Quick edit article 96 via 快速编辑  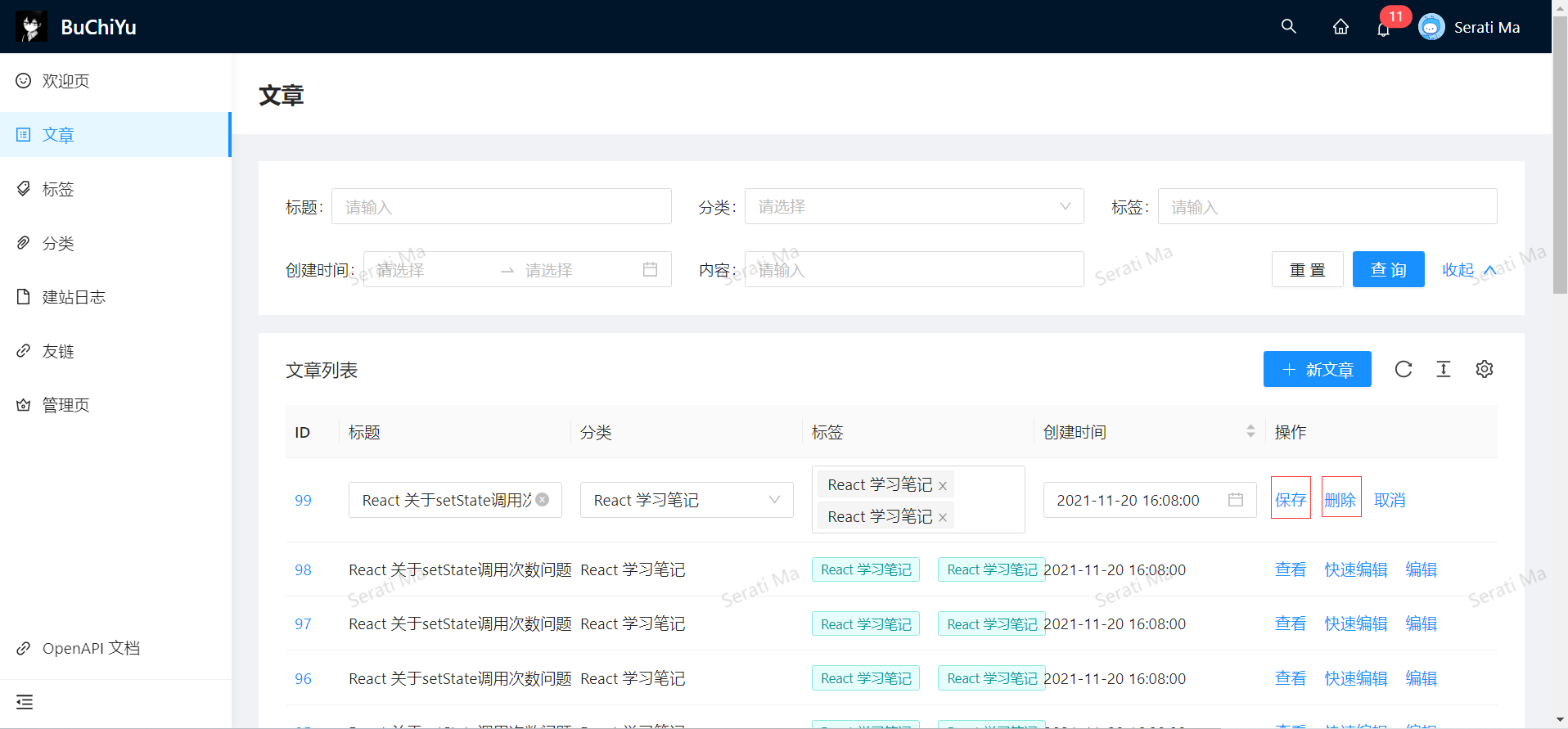[1356, 678]
